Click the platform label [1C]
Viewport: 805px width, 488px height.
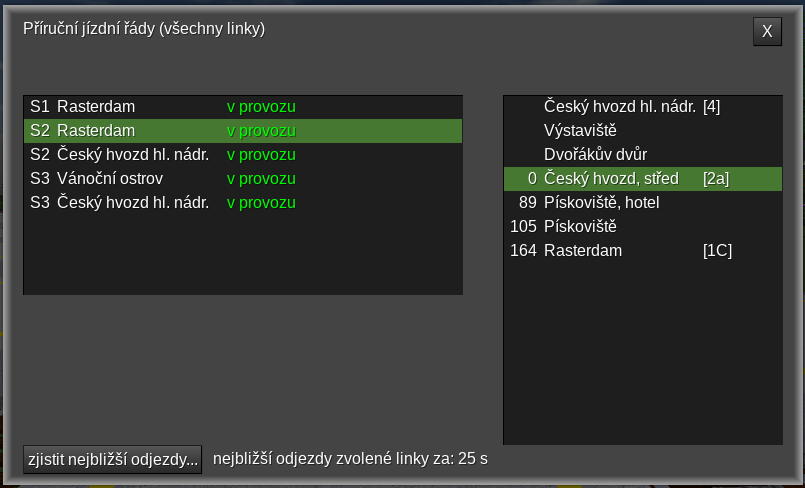(717, 250)
